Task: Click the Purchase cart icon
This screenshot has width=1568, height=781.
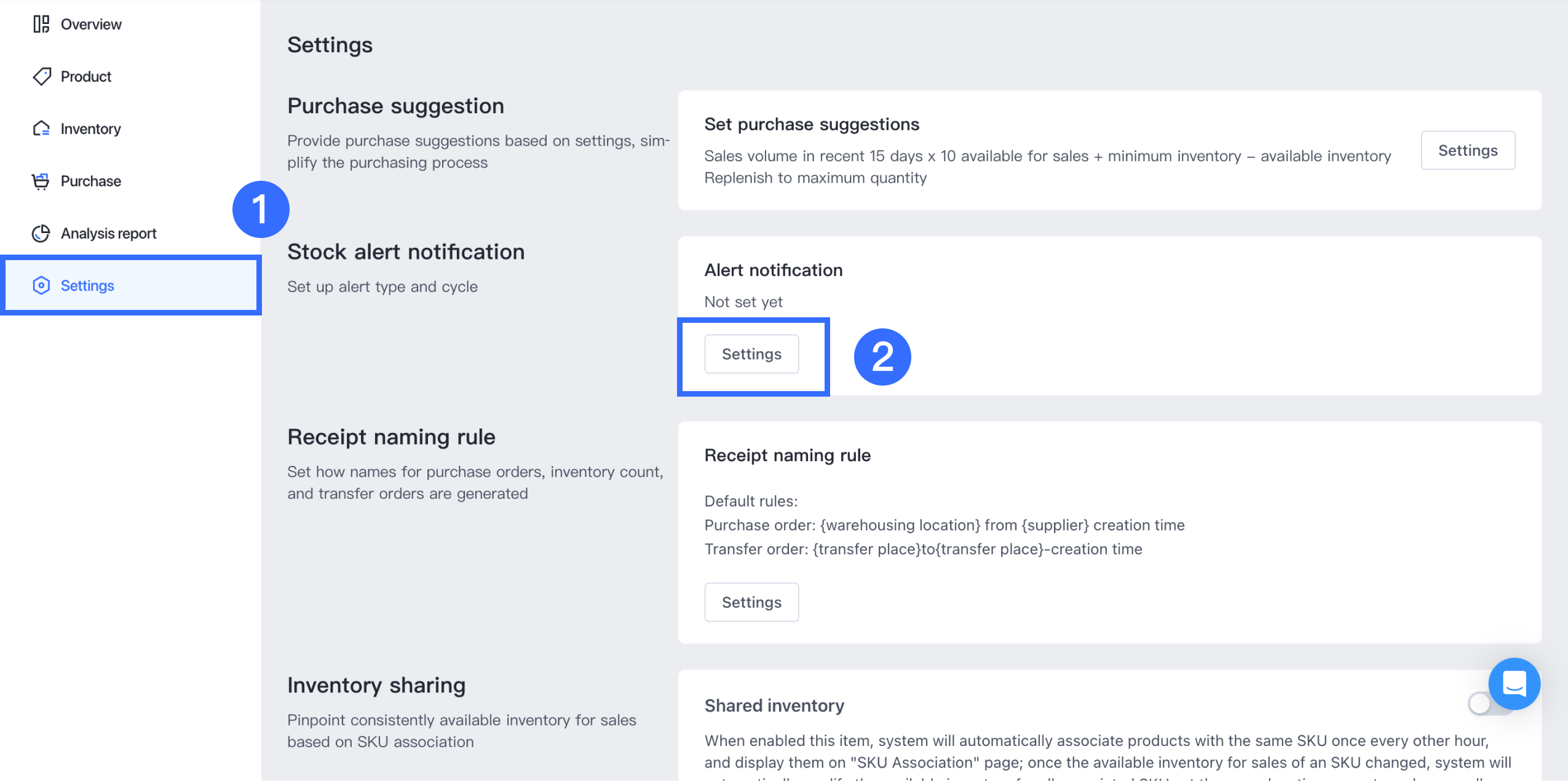Action: click(41, 181)
